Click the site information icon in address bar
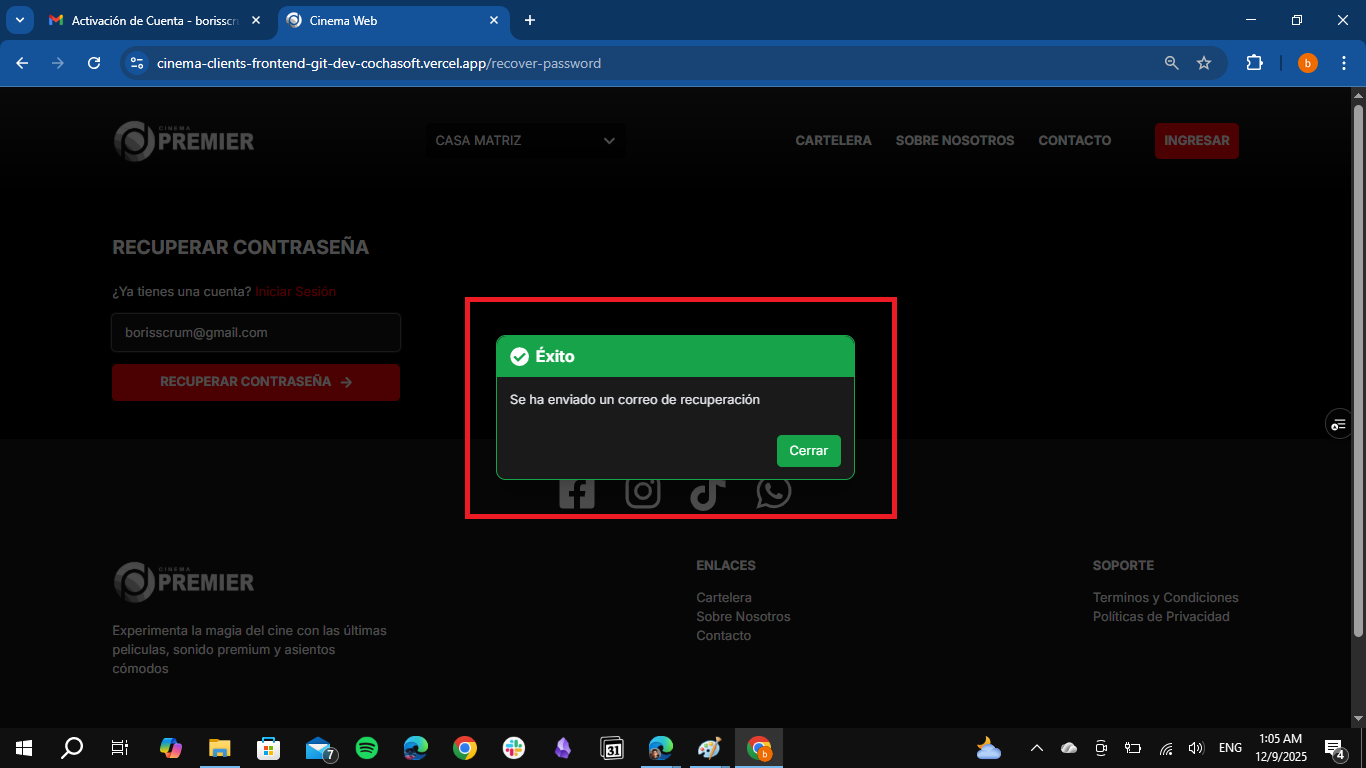Screen dimensions: 1366x768 click(138, 63)
